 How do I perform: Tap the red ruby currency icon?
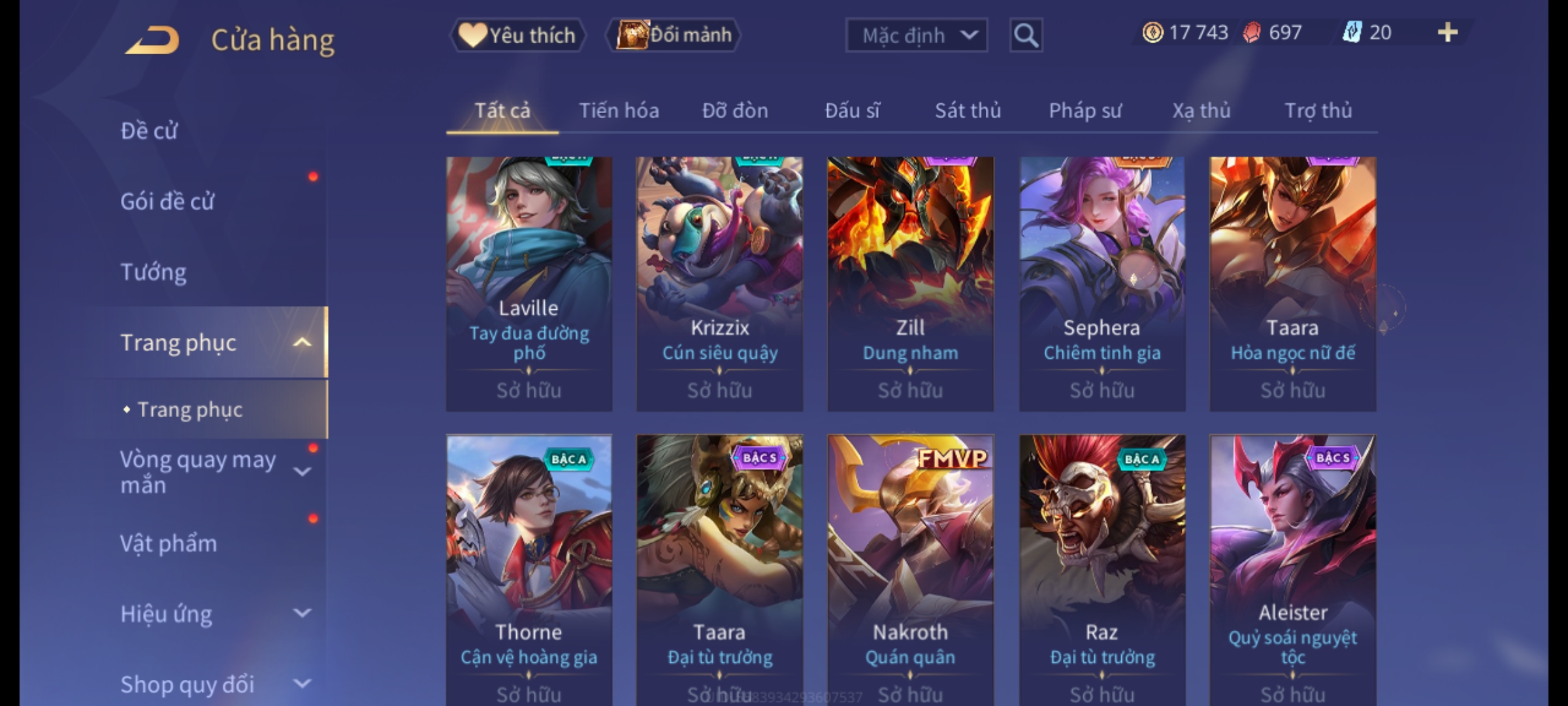click(1252, 33)
